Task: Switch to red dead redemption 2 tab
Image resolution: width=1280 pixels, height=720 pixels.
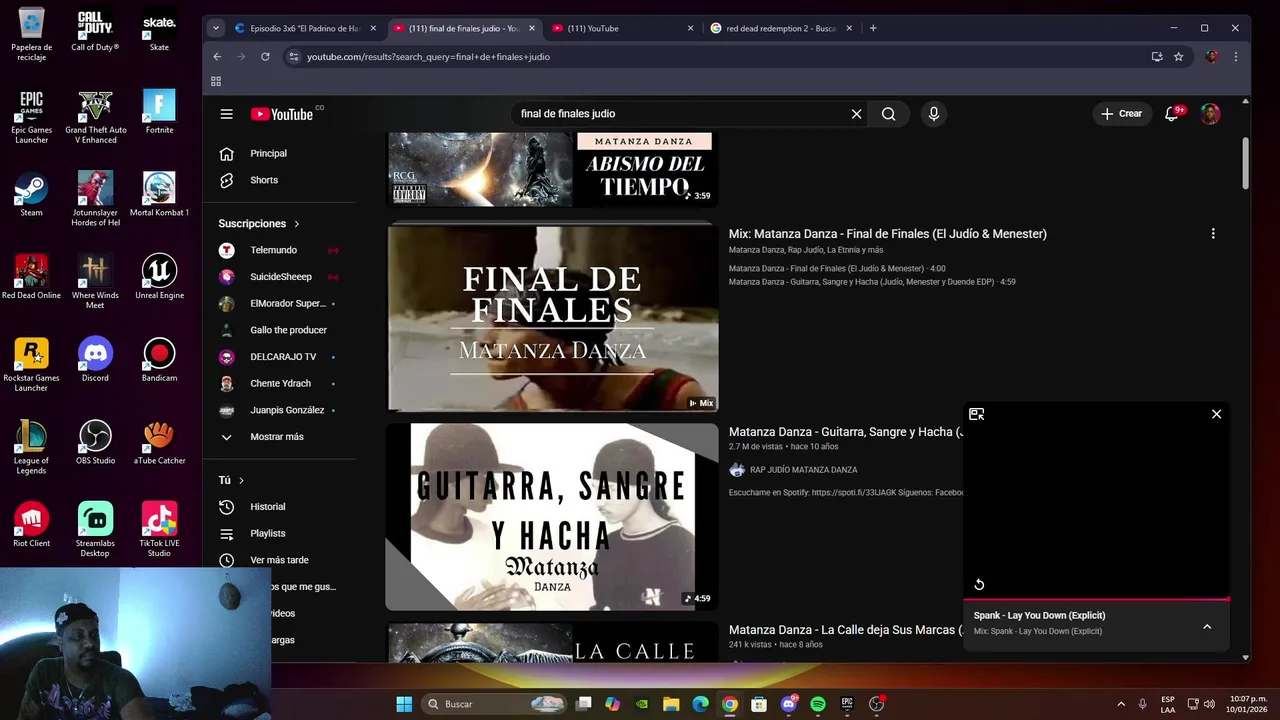Action: pos(781,28)
